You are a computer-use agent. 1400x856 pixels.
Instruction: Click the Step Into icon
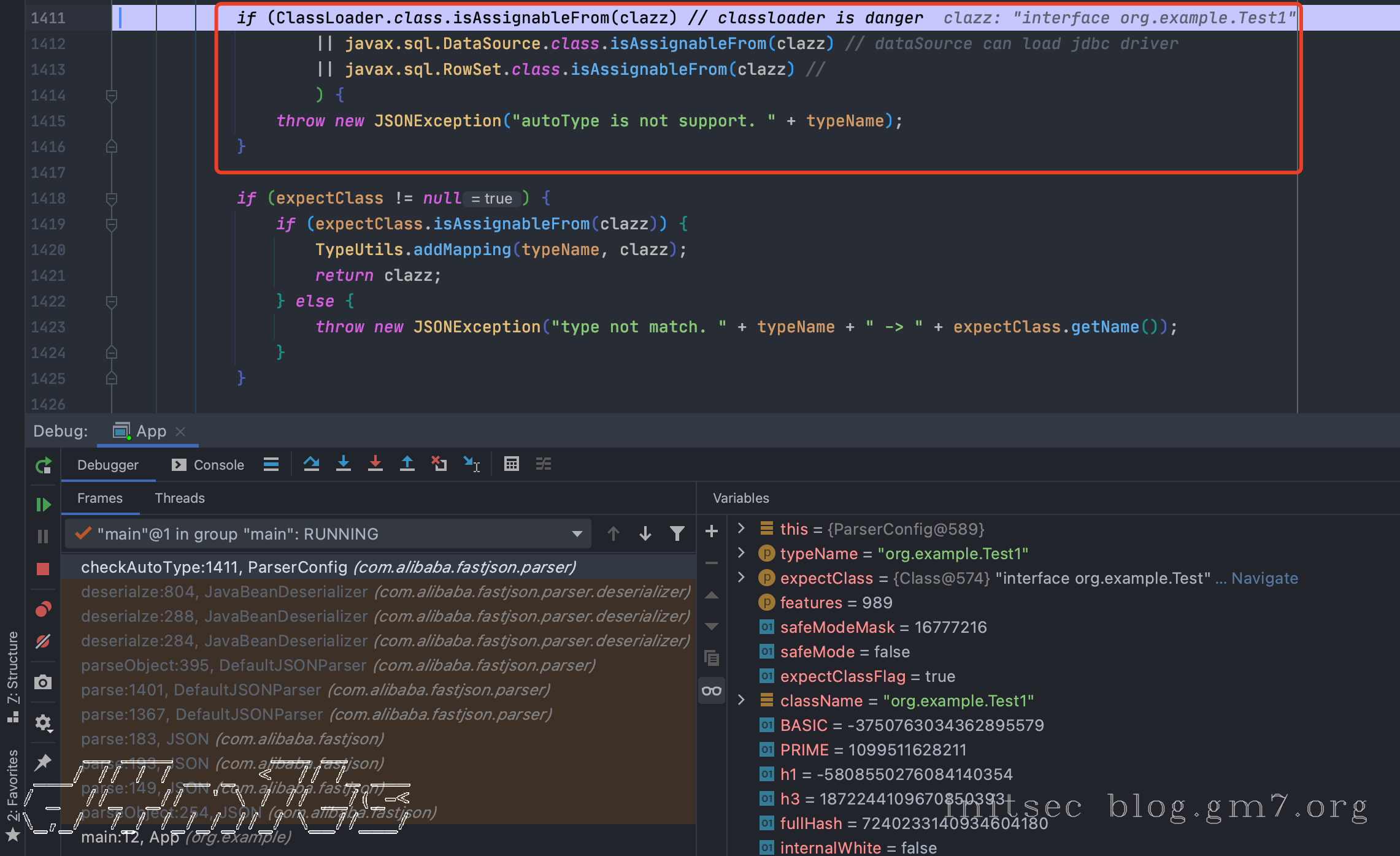click(x=344, y=464)
